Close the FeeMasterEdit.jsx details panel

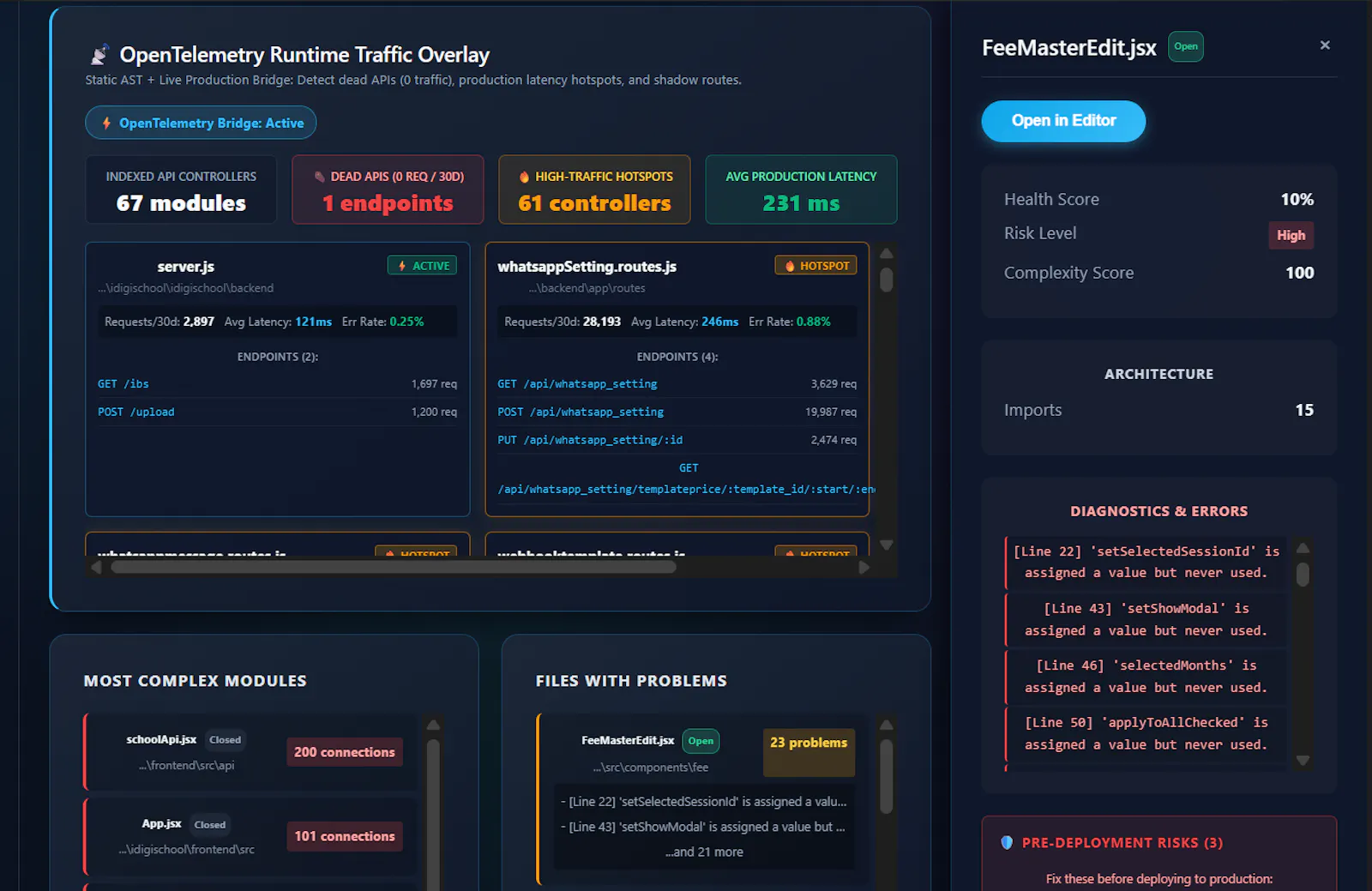pos(1325,45)
